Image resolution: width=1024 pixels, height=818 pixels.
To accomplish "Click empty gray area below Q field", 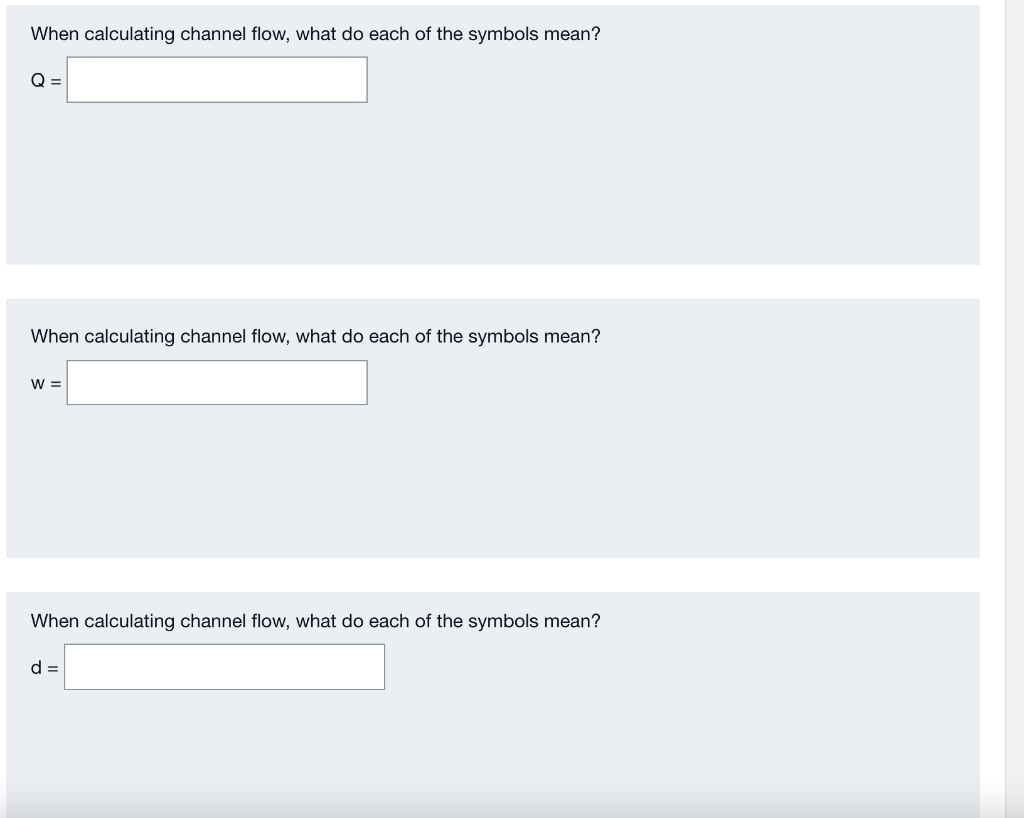I will [490, 190].
